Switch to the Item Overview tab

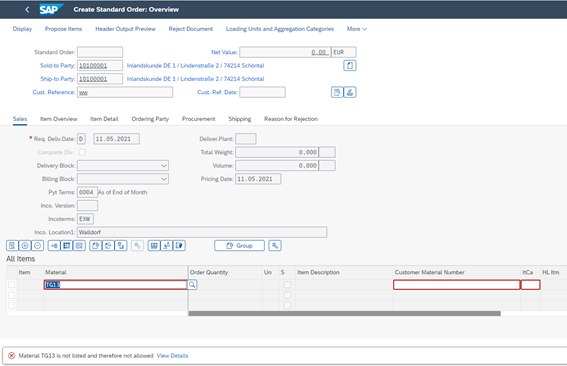(x=59, y=119)
